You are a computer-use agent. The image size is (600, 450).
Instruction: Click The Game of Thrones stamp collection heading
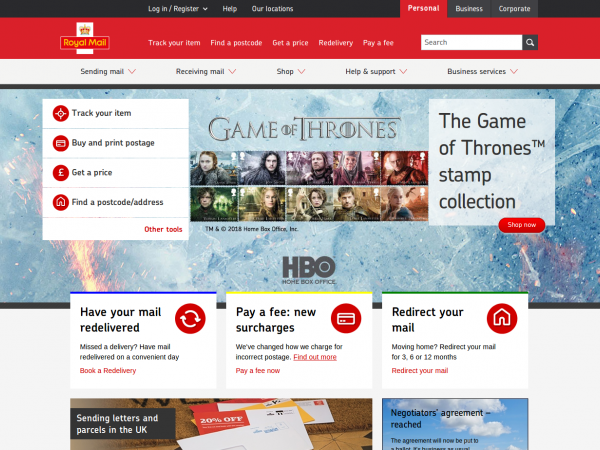(492, 161)
